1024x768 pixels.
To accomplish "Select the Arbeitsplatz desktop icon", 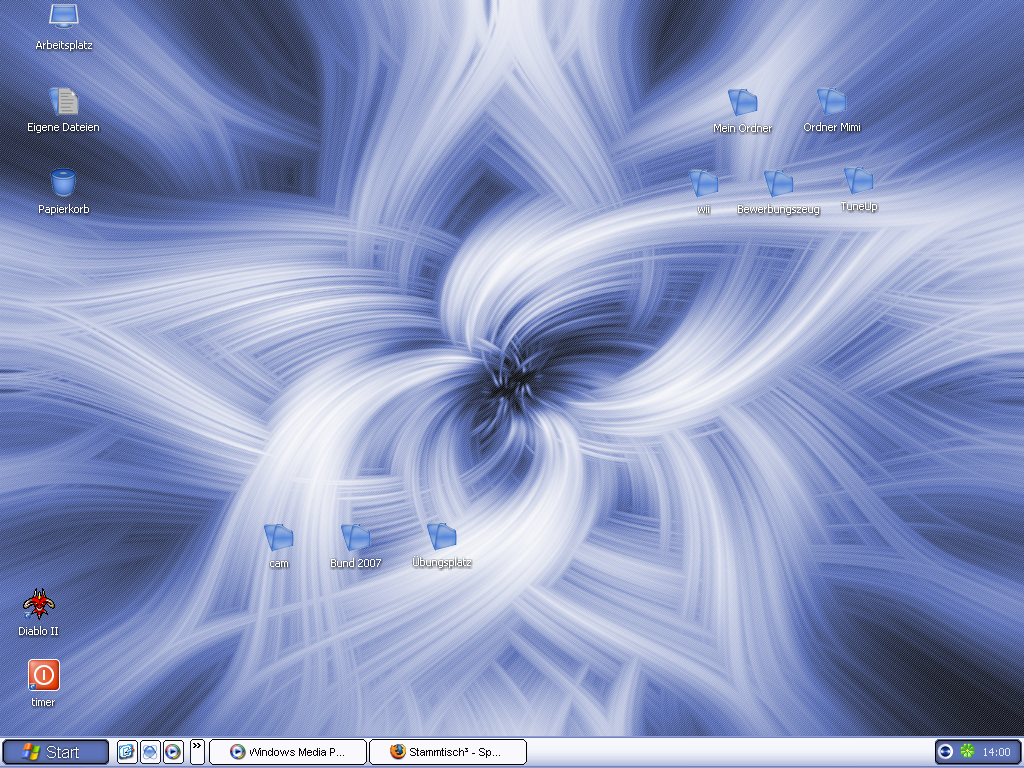I will (63, 18).
